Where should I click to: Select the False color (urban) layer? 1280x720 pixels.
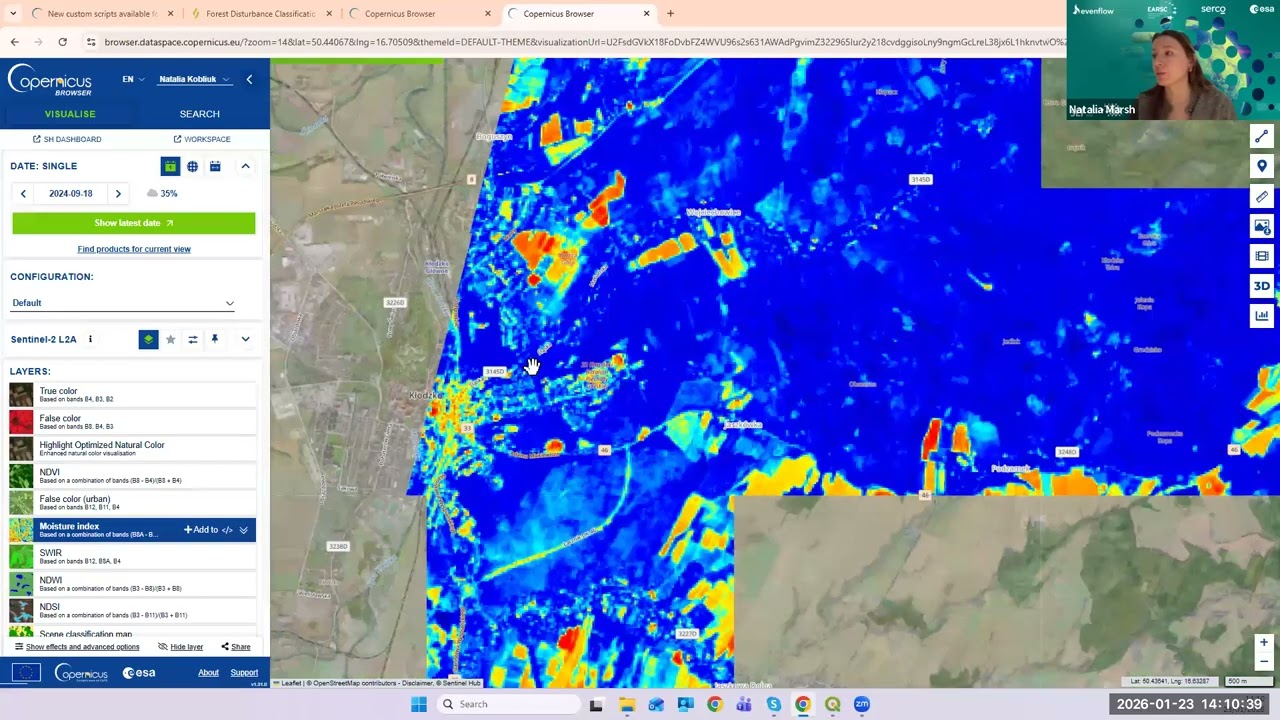132,502
